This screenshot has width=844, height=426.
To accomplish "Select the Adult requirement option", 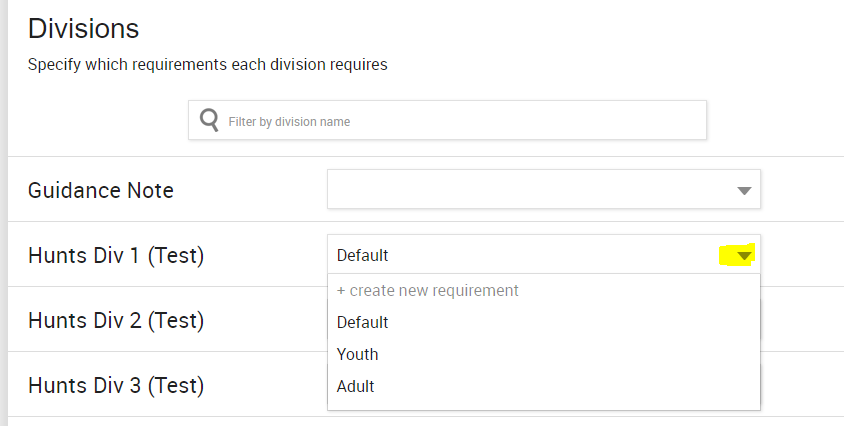I will click(x=356, y=386).
